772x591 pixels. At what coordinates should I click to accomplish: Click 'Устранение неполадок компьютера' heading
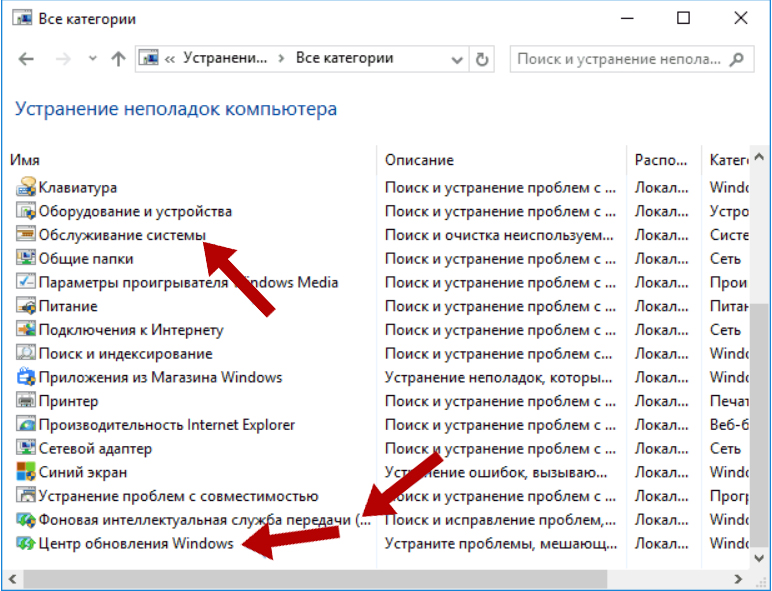point(176,109)
